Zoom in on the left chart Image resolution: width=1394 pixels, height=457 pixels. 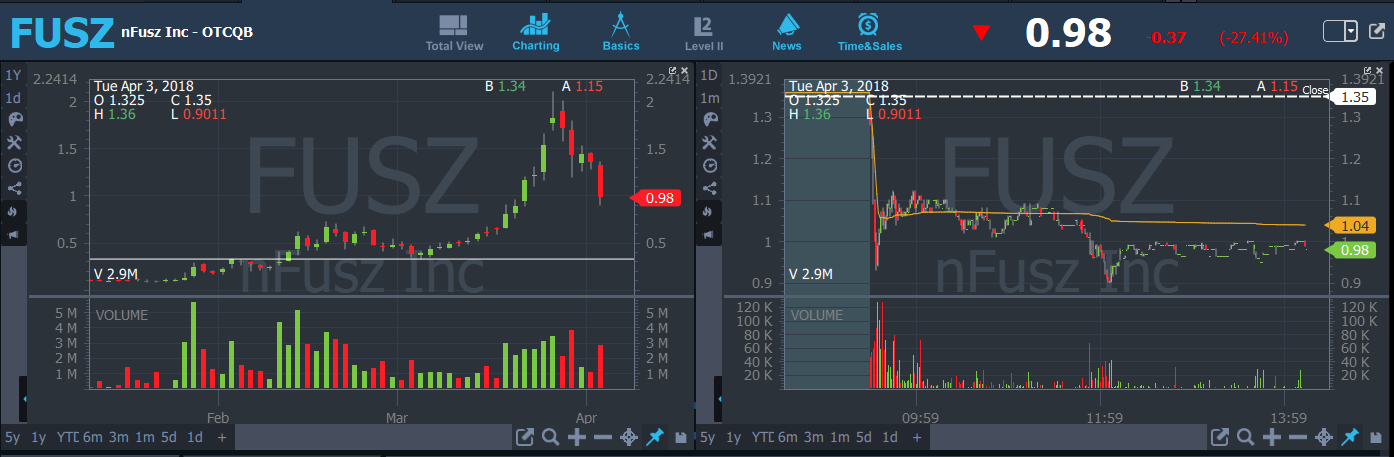tap(576, 437)
